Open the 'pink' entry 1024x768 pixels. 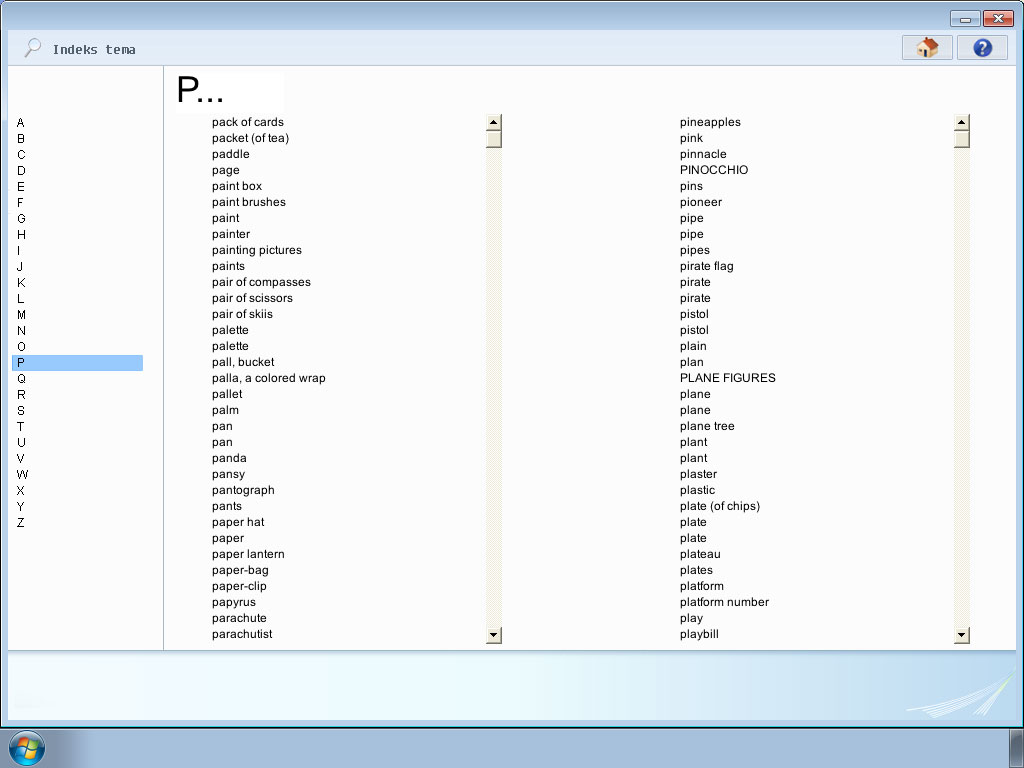tap(691, 138)
